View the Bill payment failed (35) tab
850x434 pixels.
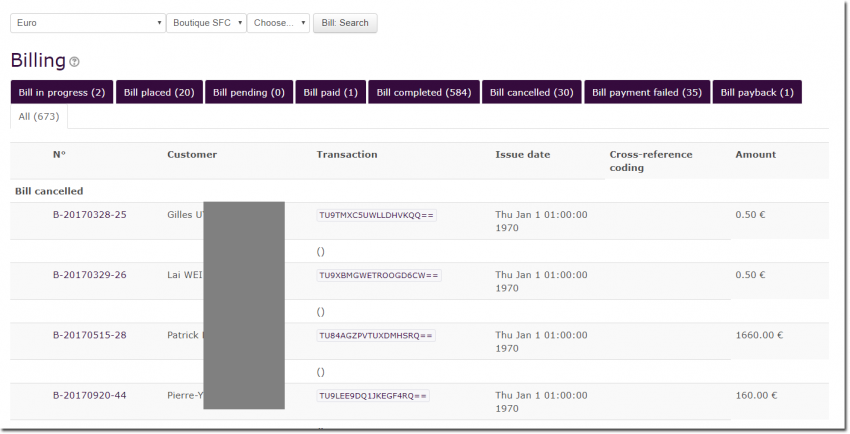[647, 92]
